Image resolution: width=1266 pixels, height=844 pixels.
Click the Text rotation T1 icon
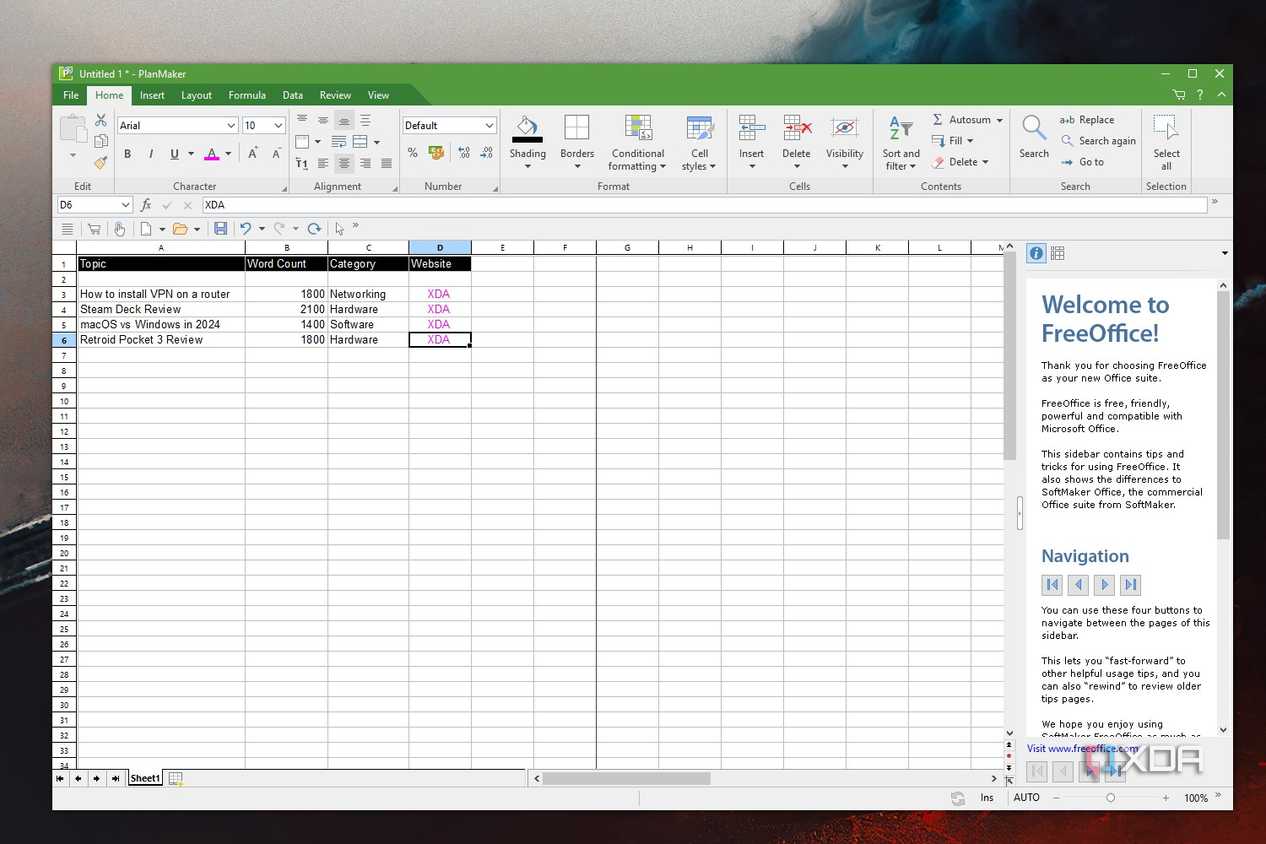point(302,163)
